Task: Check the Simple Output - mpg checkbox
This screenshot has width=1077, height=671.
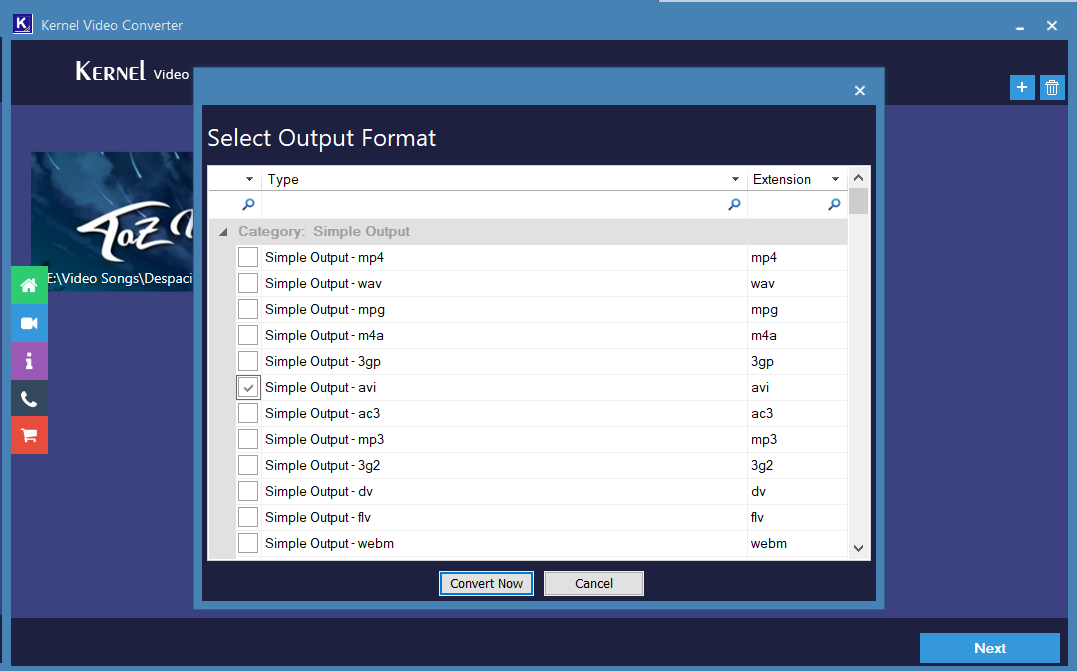Action: tap(248, 309)
